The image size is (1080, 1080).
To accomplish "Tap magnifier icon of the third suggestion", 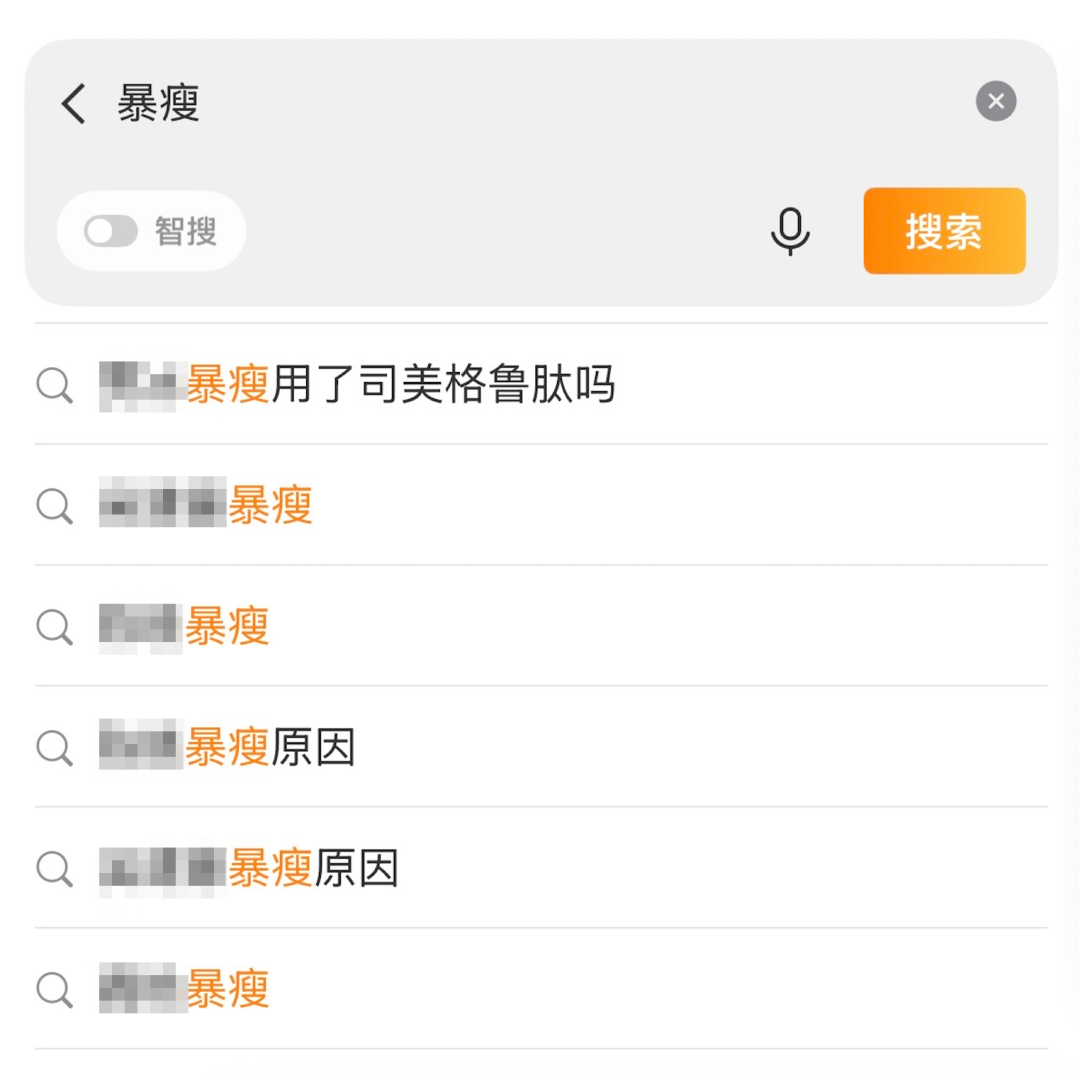I will pos(54,627).
